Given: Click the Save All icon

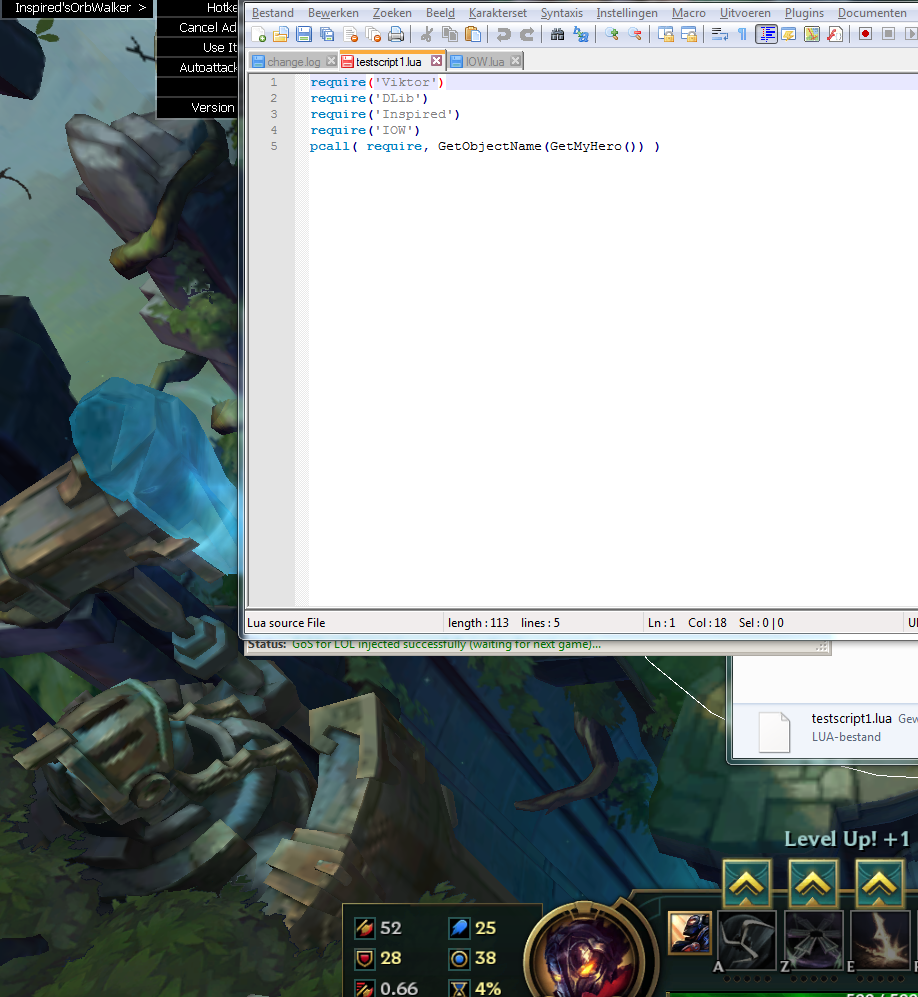Looking at the screenshot, I should [327, 34].
